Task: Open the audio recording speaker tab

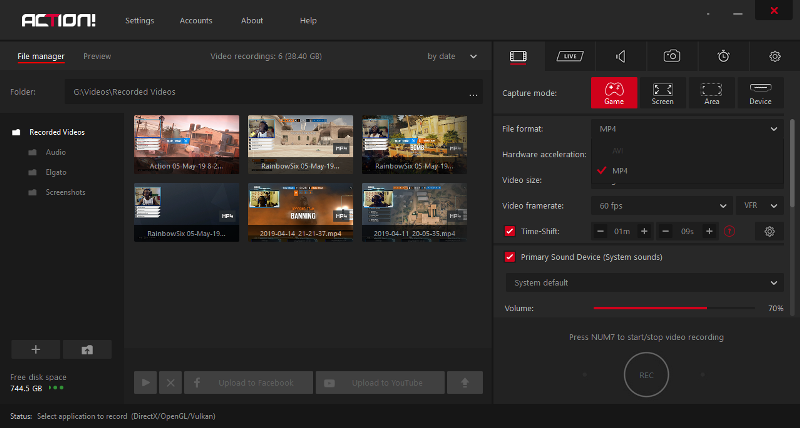Action: click(x=620, y=56)
